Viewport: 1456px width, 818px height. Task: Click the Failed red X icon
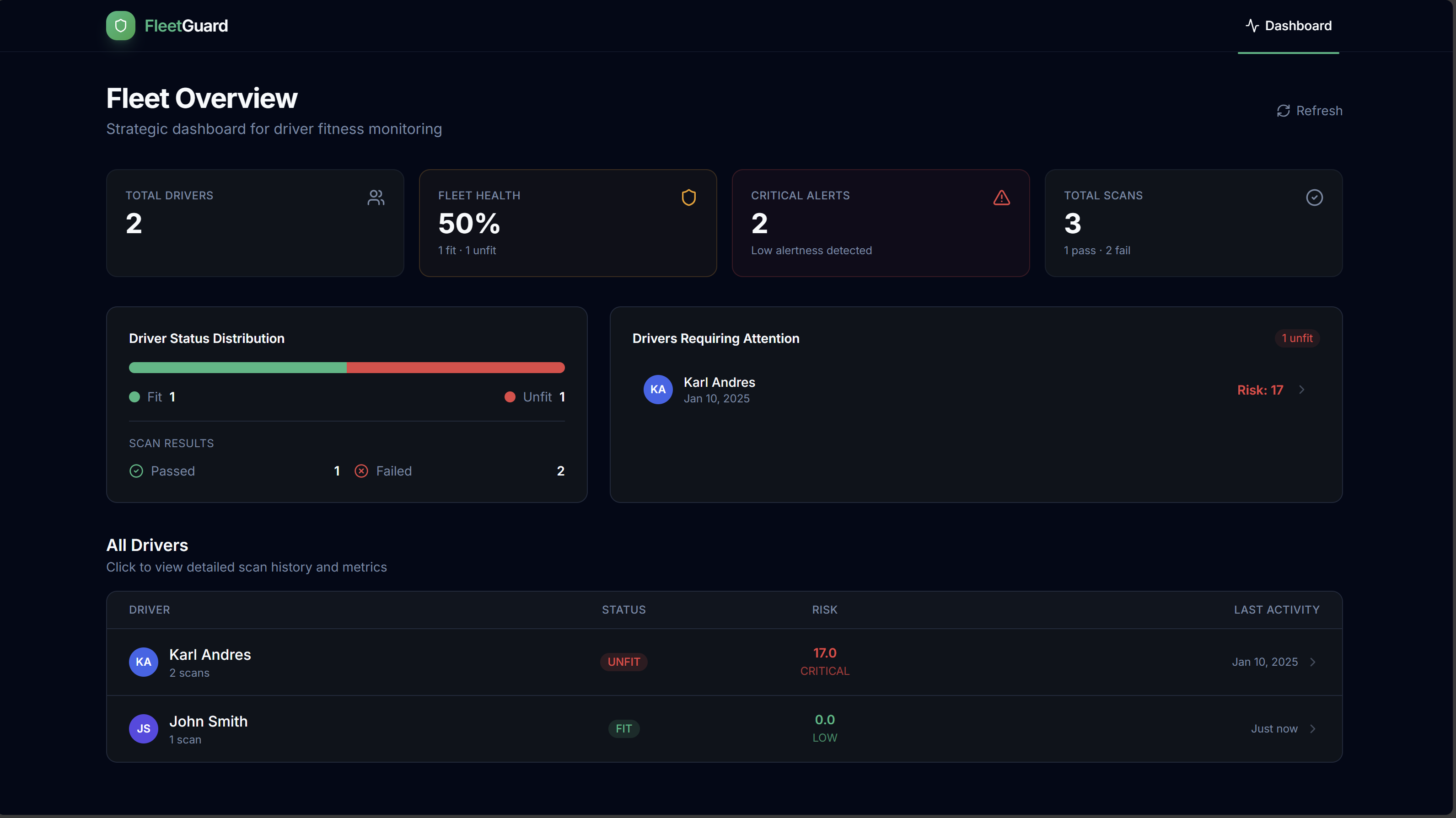(361, 470)
